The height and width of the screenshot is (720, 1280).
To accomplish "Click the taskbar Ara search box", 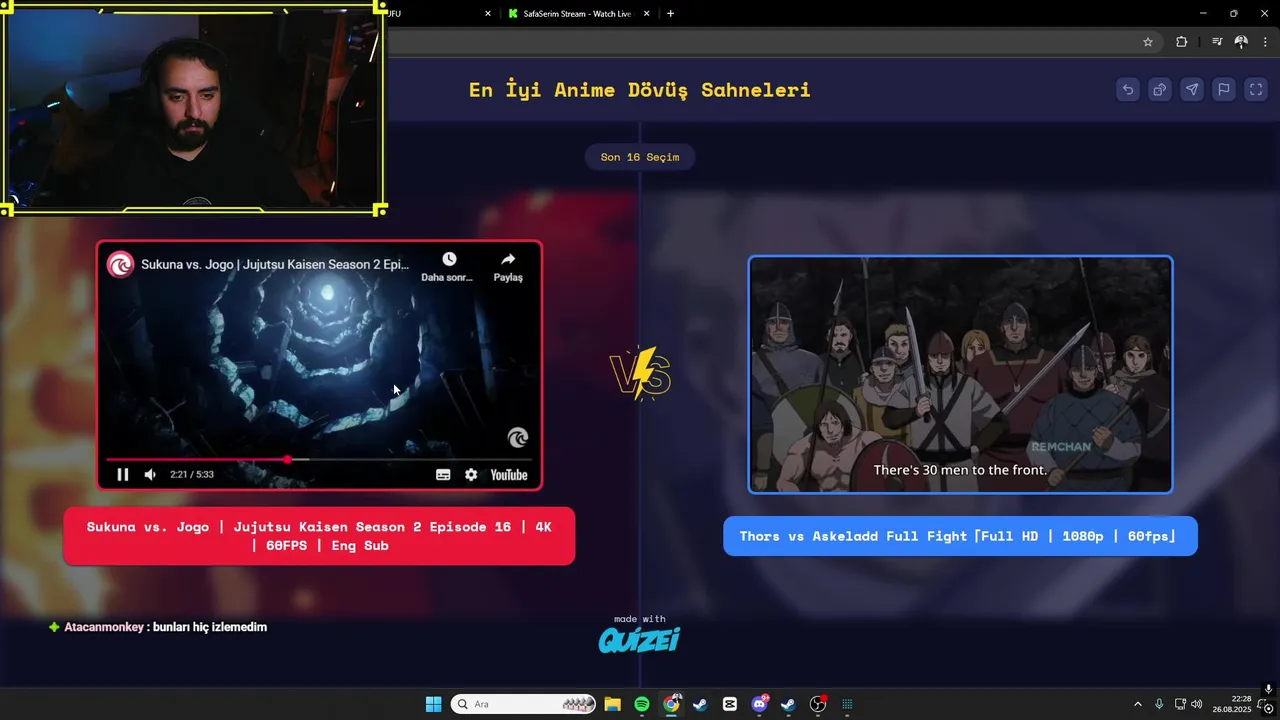I will (523, 704).
